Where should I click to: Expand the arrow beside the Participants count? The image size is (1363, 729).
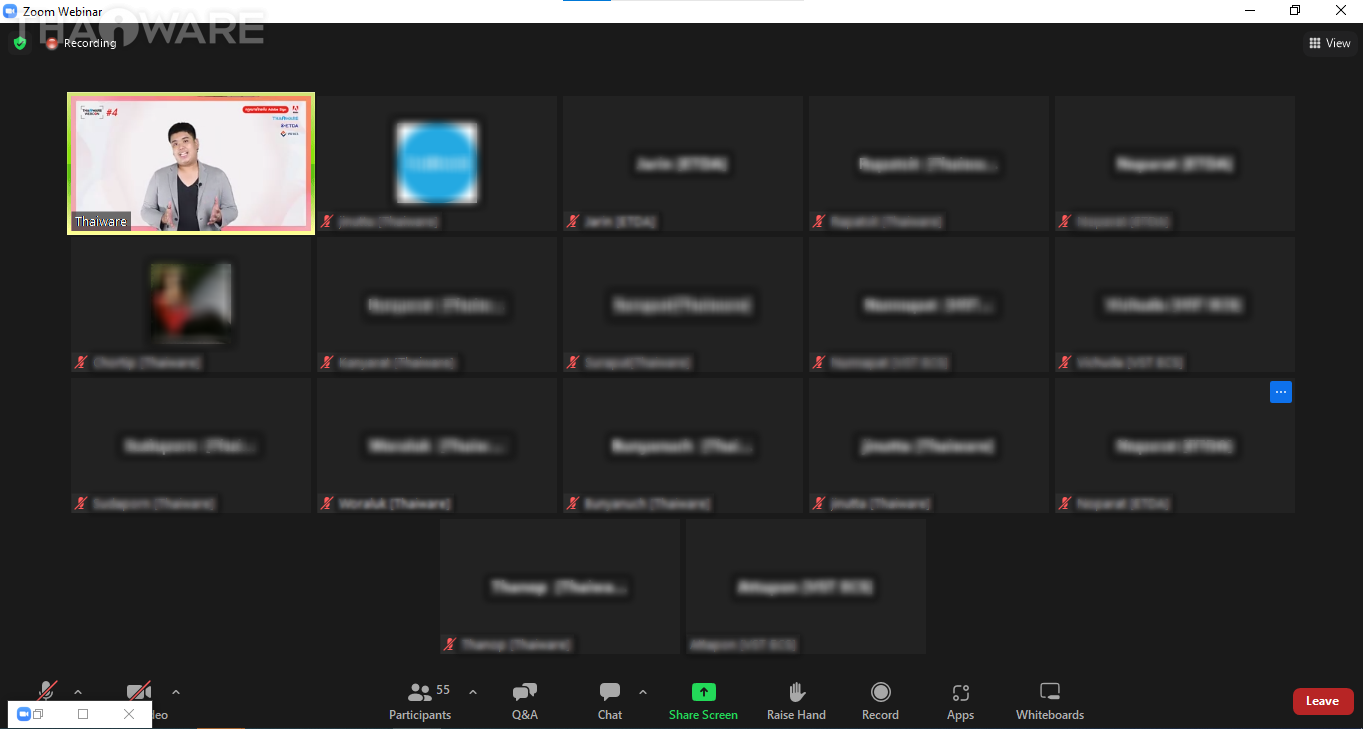pyautogui.click(x=473, y=691)
